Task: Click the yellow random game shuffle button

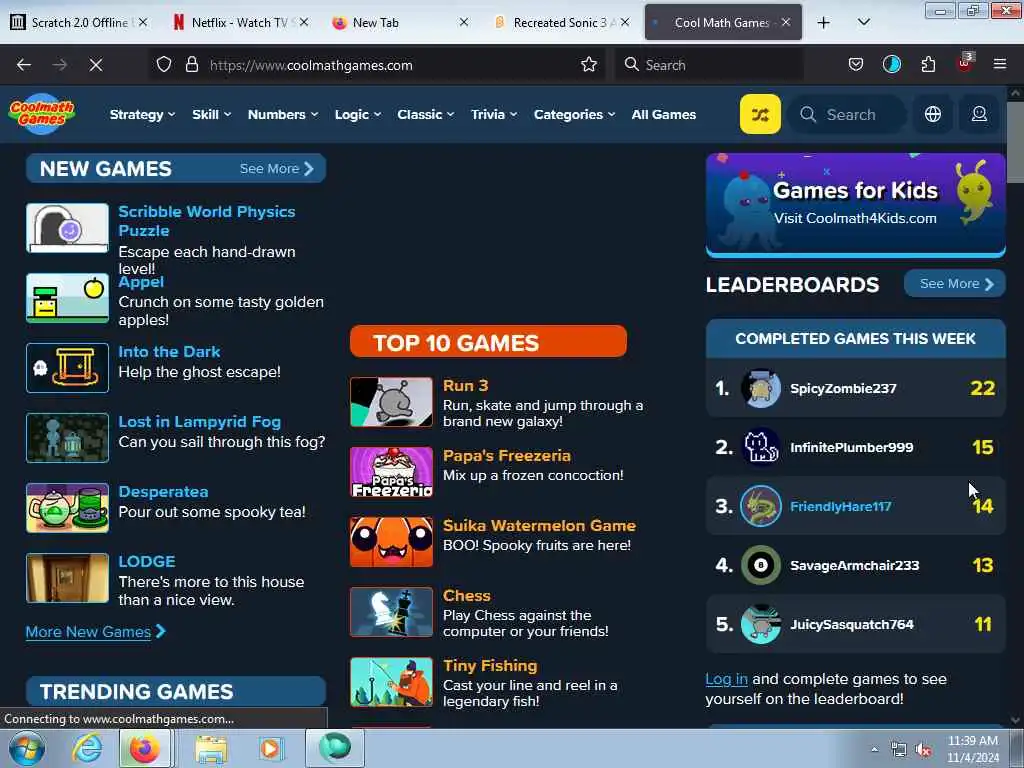Action: pyautogui.click(x=760, y=114)
